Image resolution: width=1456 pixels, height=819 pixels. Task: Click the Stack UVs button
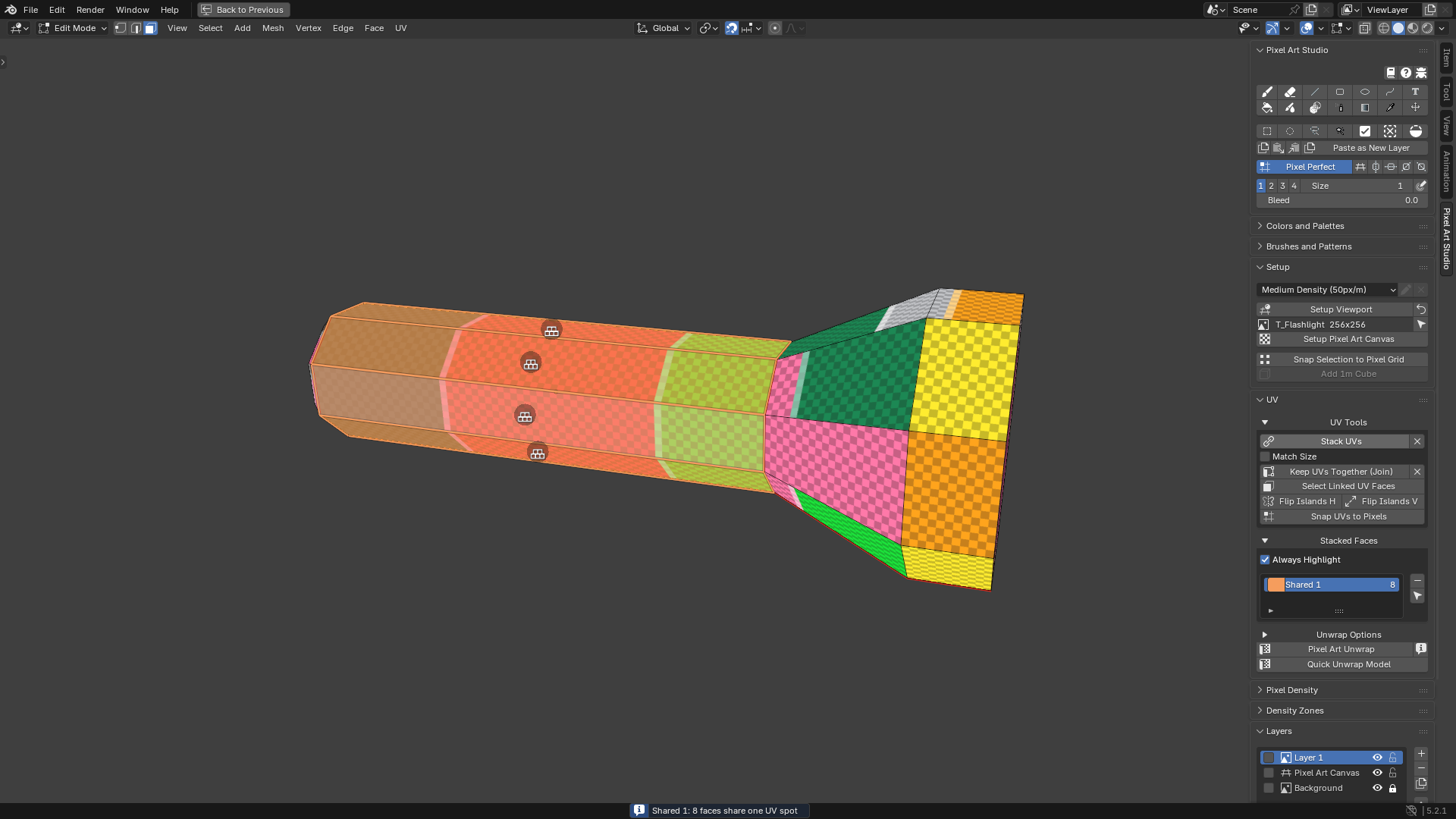click(x=1335, y=441)
